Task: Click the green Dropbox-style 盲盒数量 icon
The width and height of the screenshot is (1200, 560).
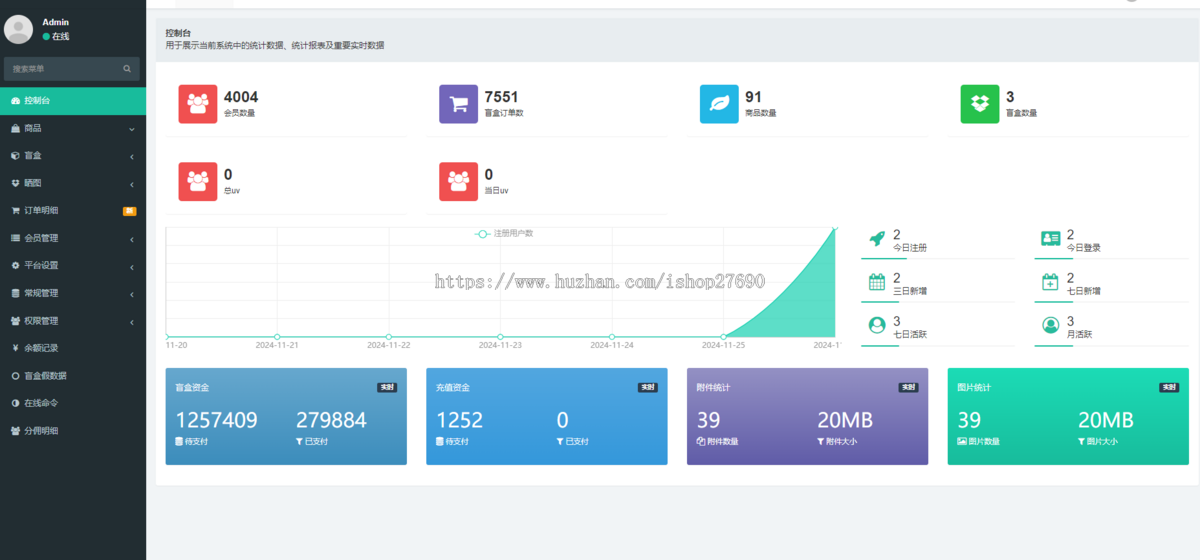Action: pyautogui.click(x=980, y=104)
